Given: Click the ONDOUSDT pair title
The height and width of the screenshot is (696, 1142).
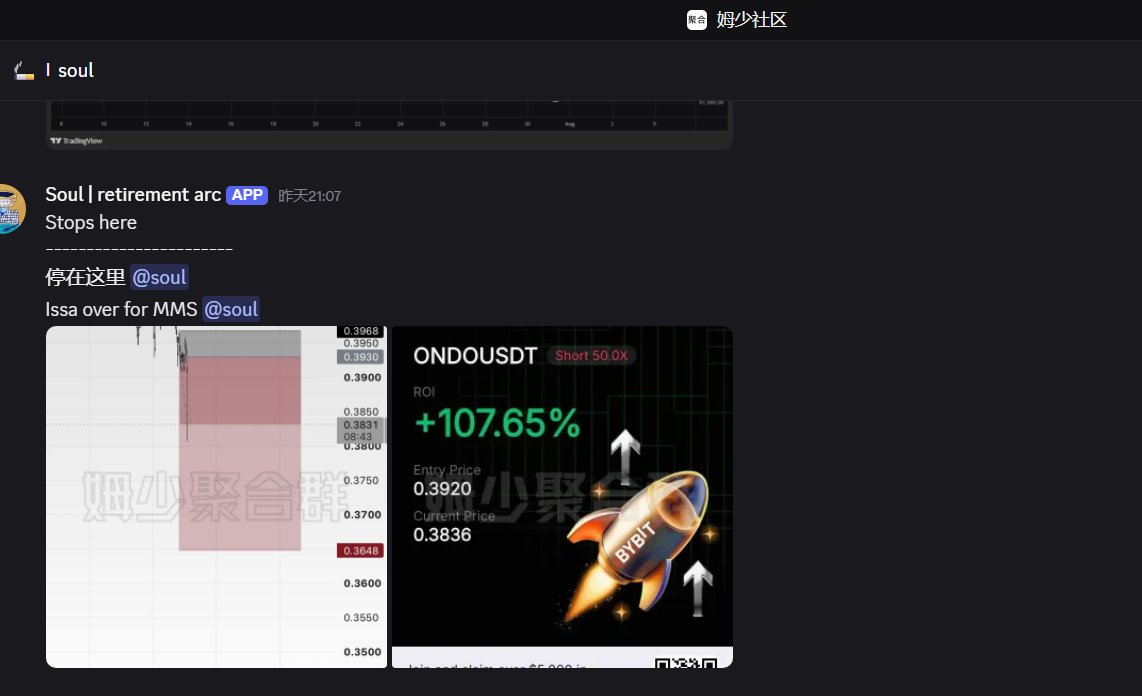Looking at the screenshot, I should tap(475, 356).
